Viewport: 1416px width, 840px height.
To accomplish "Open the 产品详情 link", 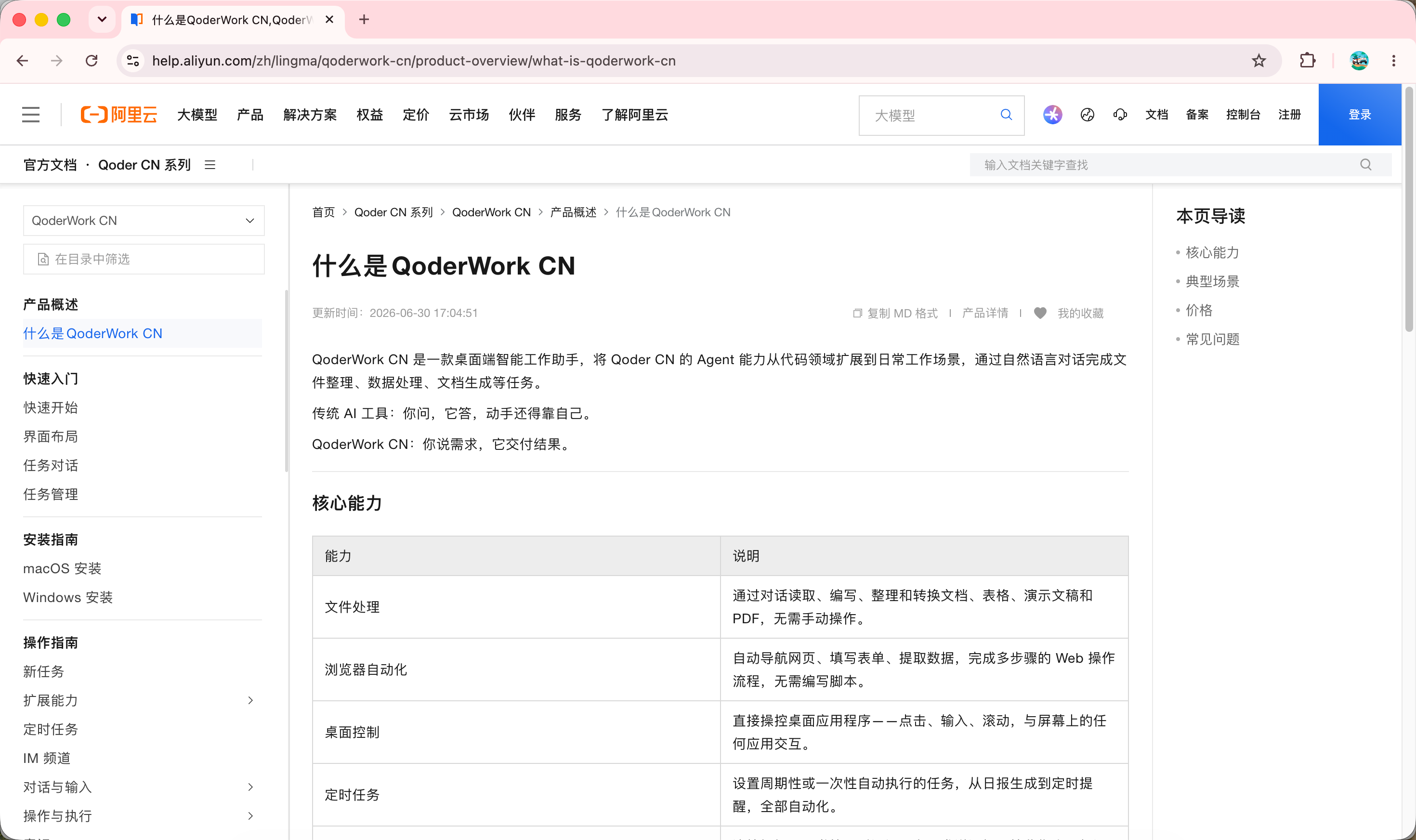I will [985, 313].
